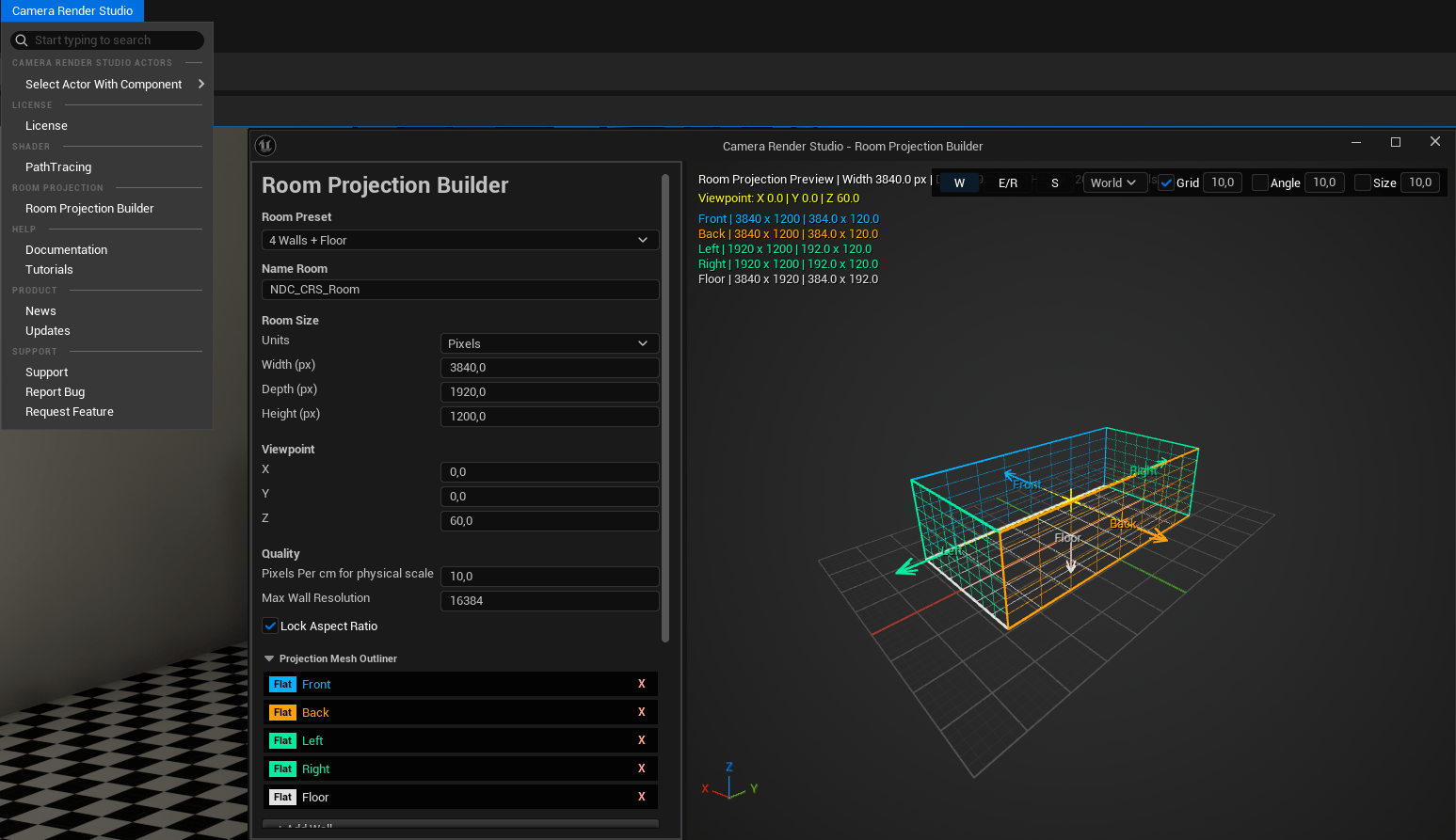The width and height of the screenshot is (1456, 840).
Task: Remove the Back wall with X
Action: [x=642, y=712]
